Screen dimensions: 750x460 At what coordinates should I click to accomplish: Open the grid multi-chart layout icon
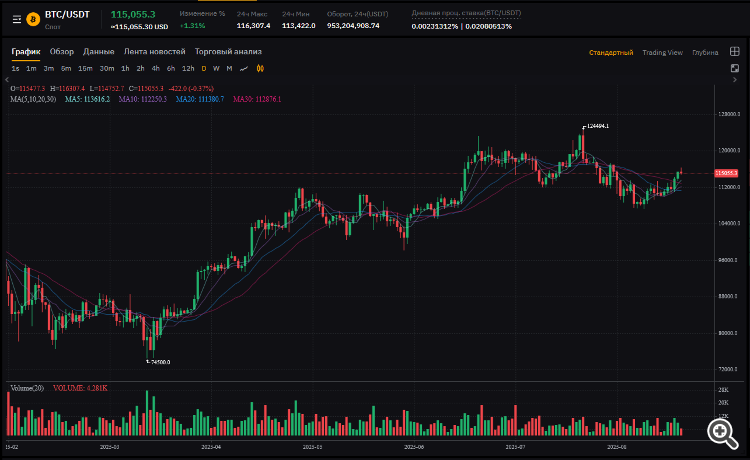734,52
